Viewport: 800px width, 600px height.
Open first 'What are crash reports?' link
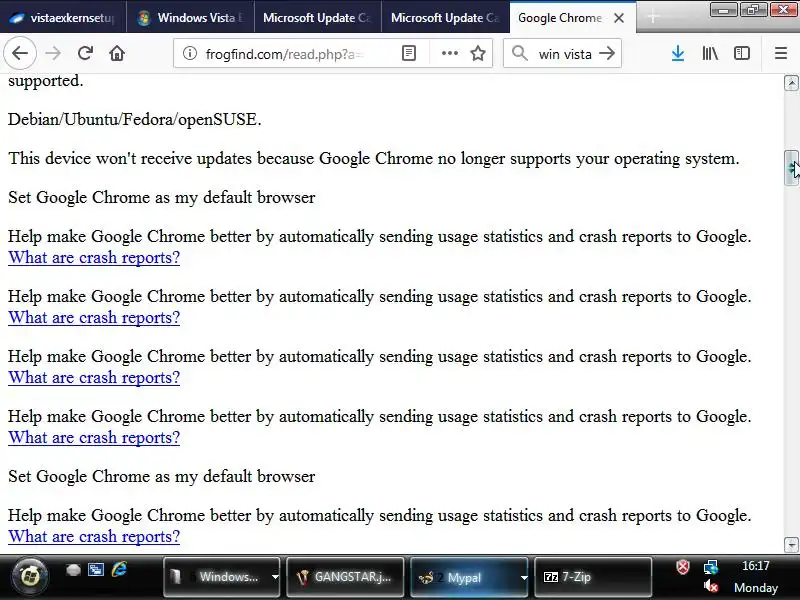(94, 258)
